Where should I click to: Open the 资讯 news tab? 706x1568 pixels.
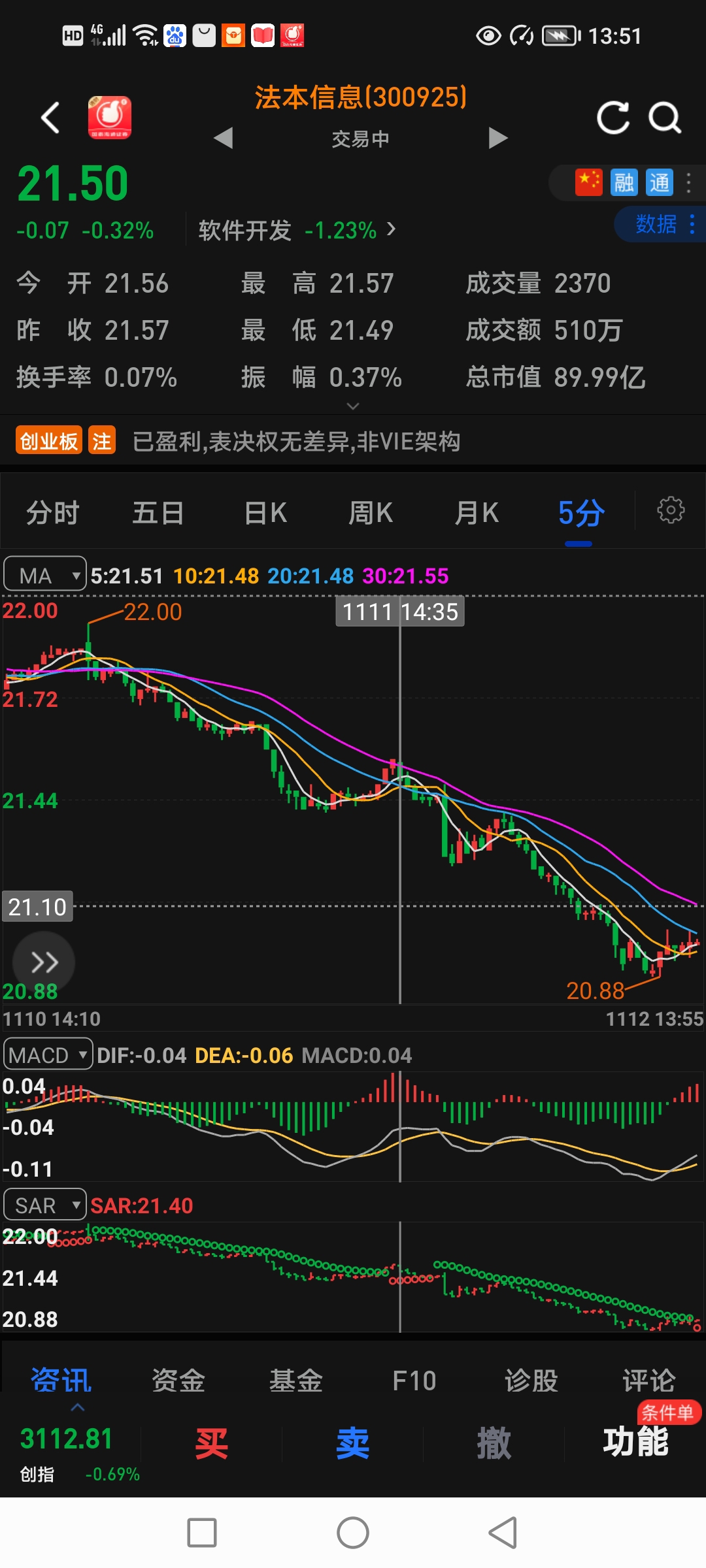click(61, 1380)
